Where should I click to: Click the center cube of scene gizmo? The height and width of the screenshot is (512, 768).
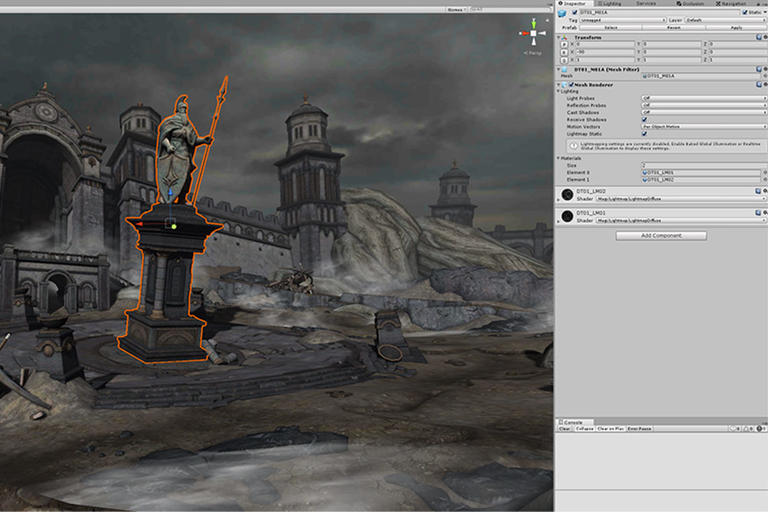click(x=534, y=33)
